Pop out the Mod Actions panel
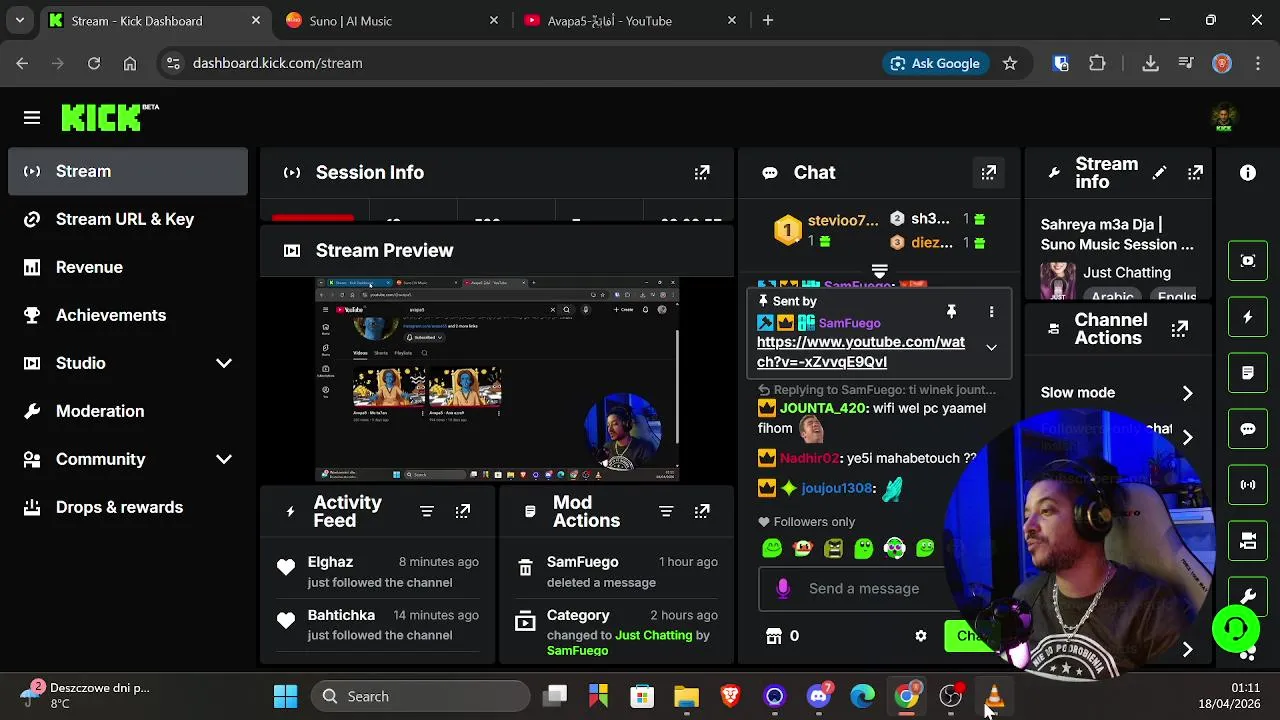 (702, 511)
